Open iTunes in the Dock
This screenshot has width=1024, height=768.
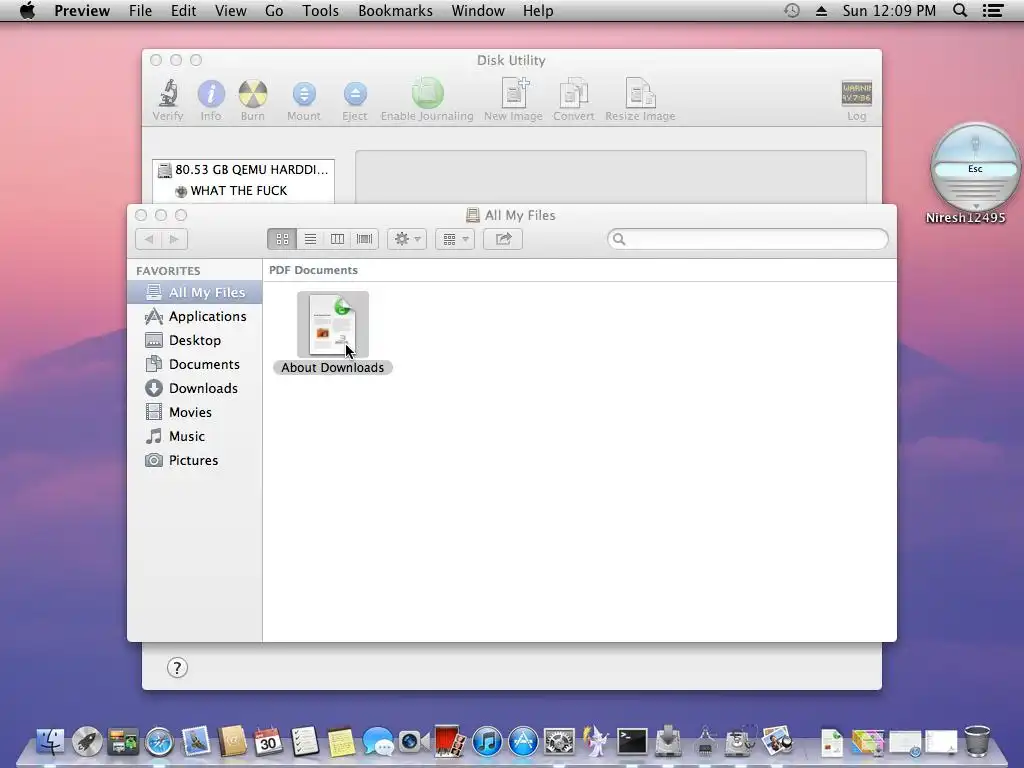coord(487,742)
